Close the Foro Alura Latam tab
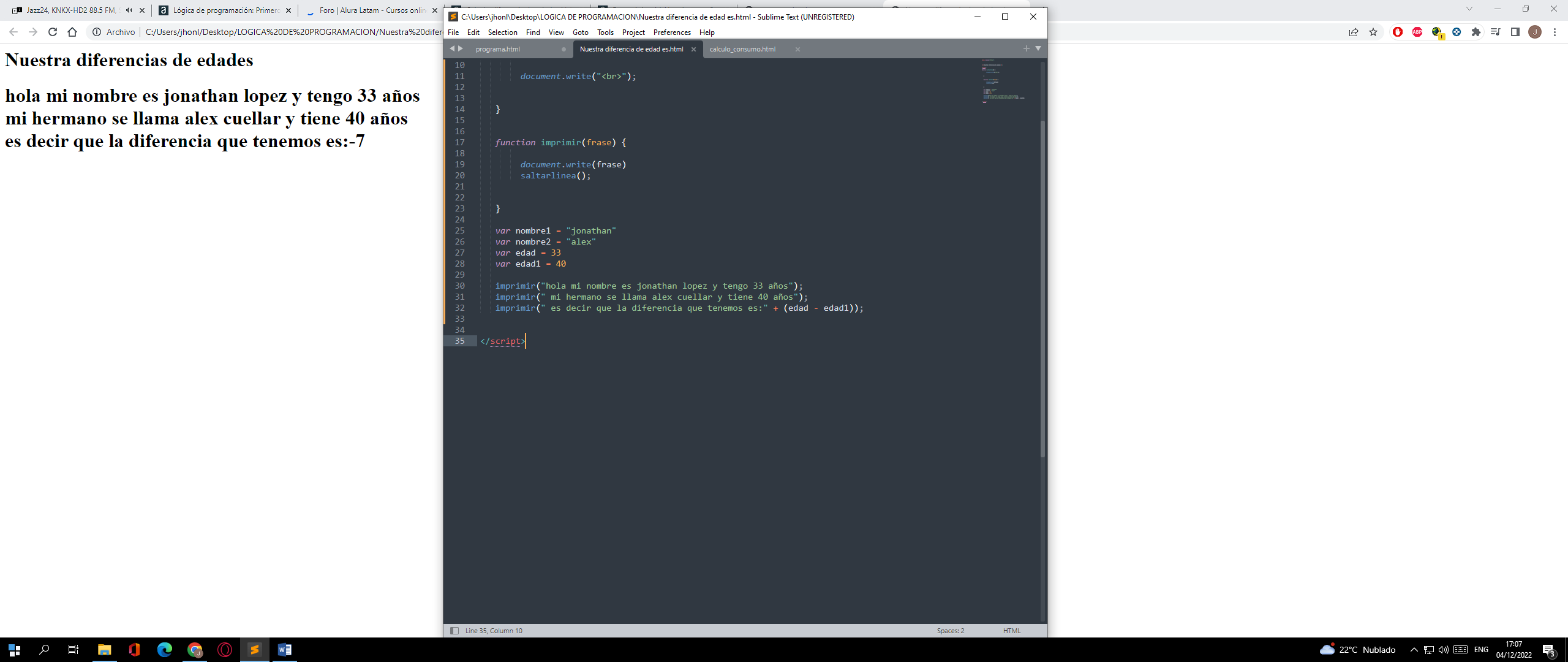Image resolution: width=1568 pixels, height=662 pixels. click(x=435, y=10)
